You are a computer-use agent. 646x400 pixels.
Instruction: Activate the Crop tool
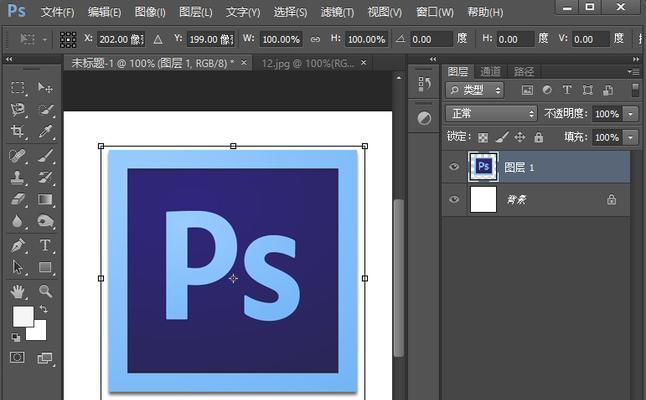pos(17,131)
